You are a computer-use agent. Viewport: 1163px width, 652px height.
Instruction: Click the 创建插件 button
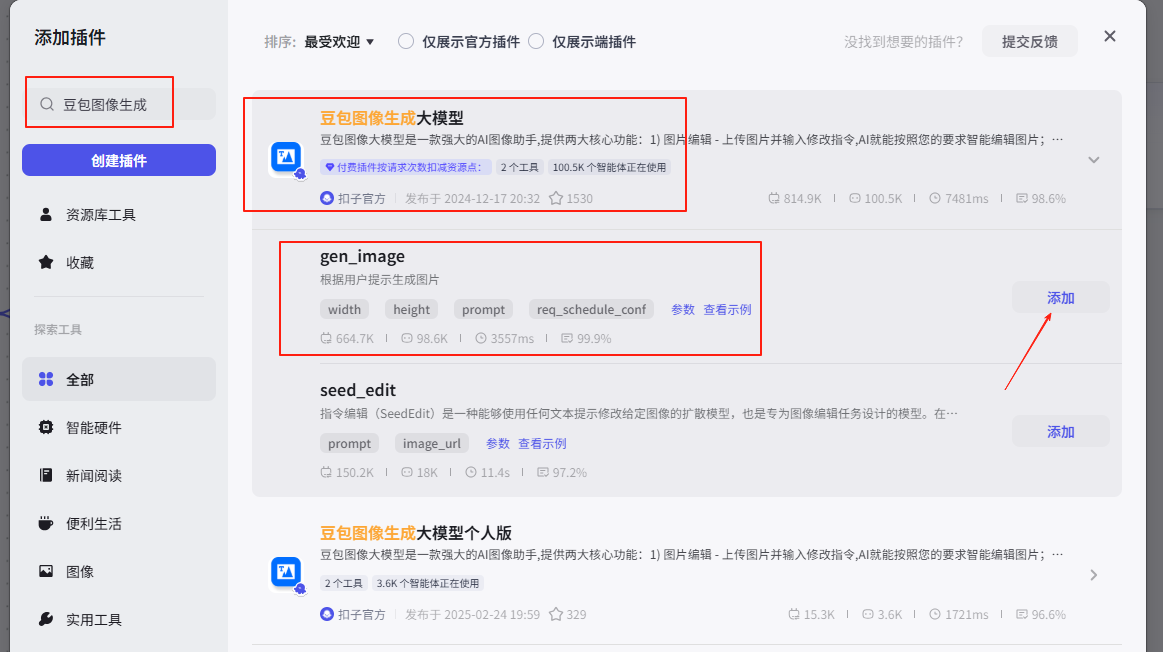coord(119,160)
